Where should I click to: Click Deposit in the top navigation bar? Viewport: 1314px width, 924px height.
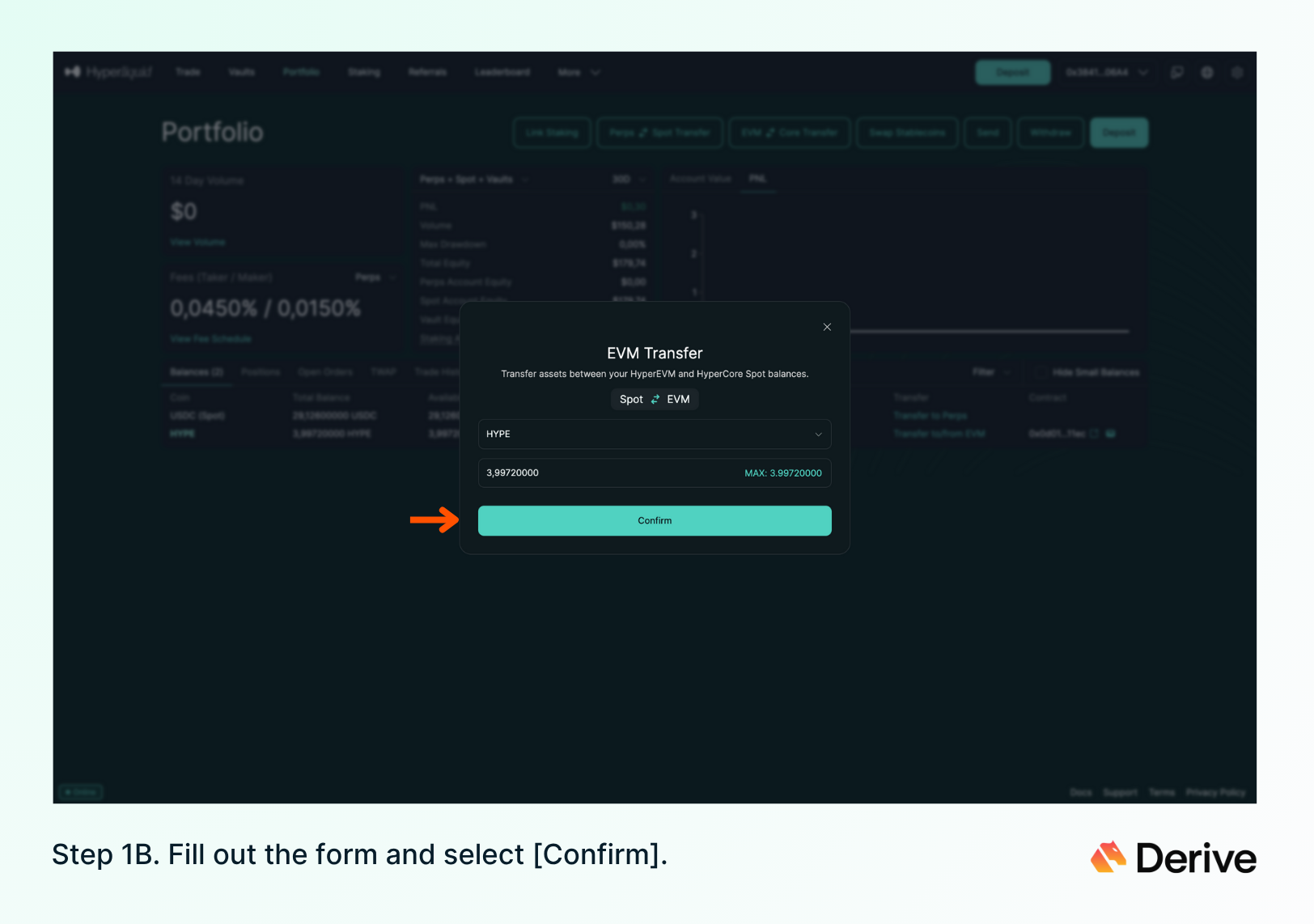[x=1013, y=72]
